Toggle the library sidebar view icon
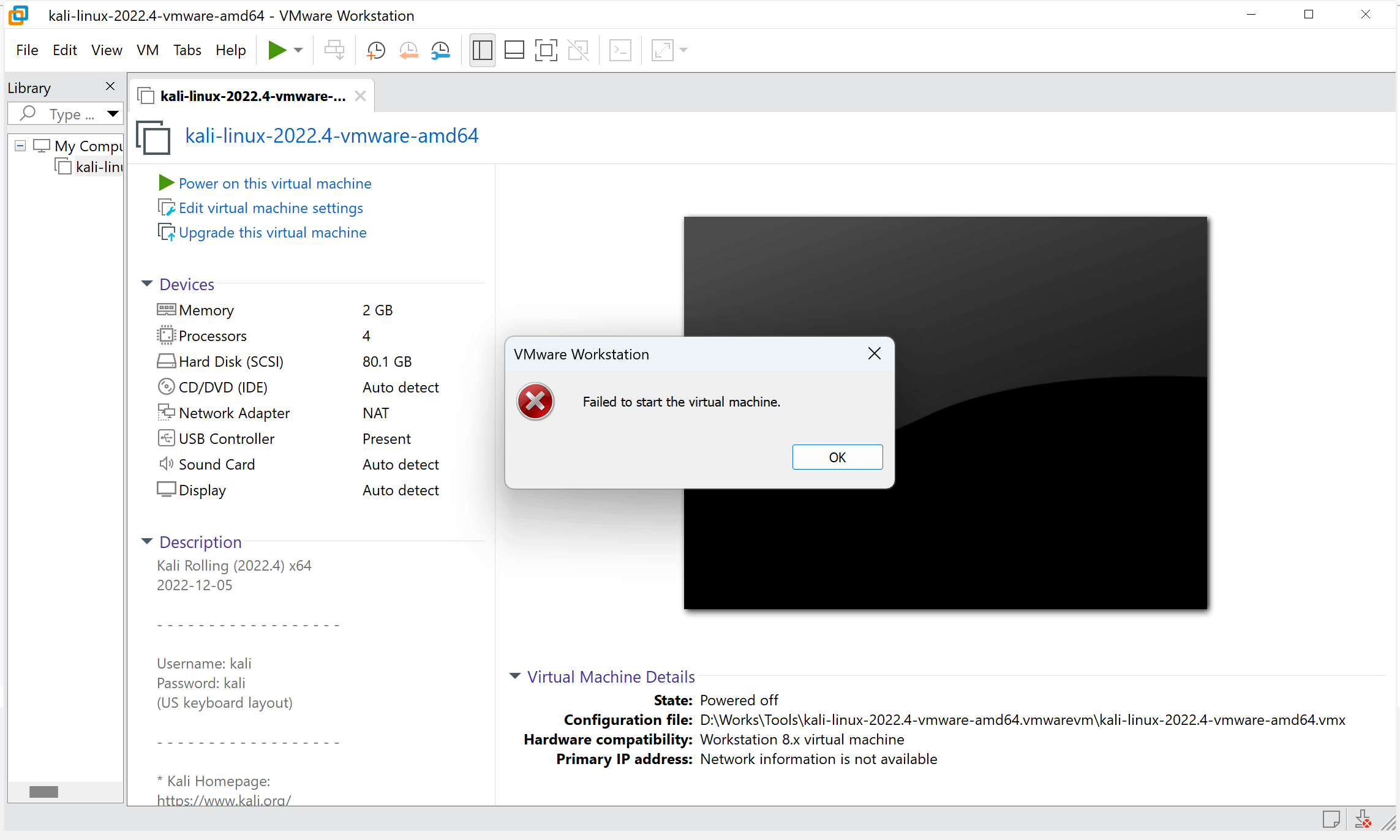The image size is (1400, 840). click(x=483, y=50)
